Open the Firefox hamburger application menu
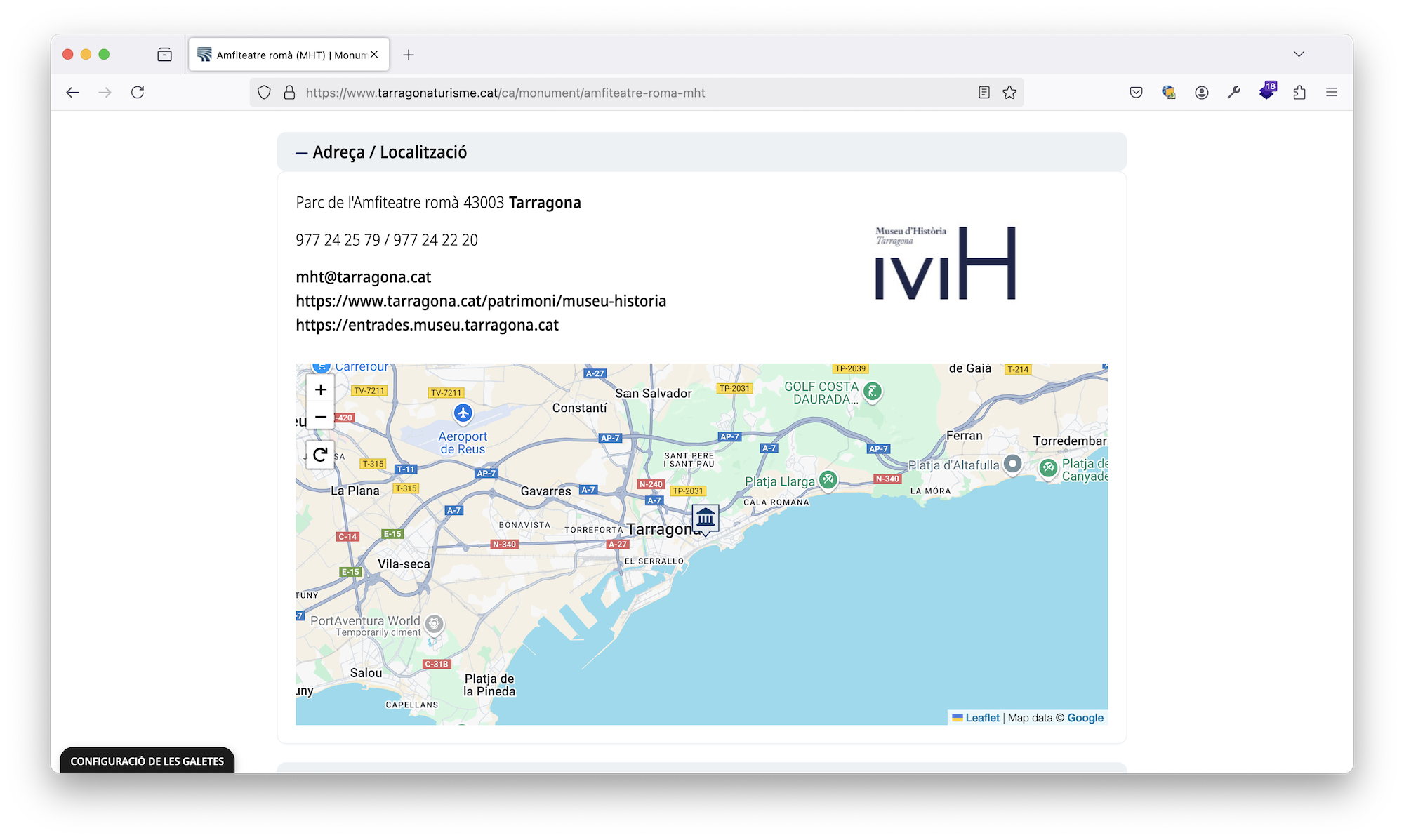The height and width of the screenshot is (840, 1404). coord(1331,93)
